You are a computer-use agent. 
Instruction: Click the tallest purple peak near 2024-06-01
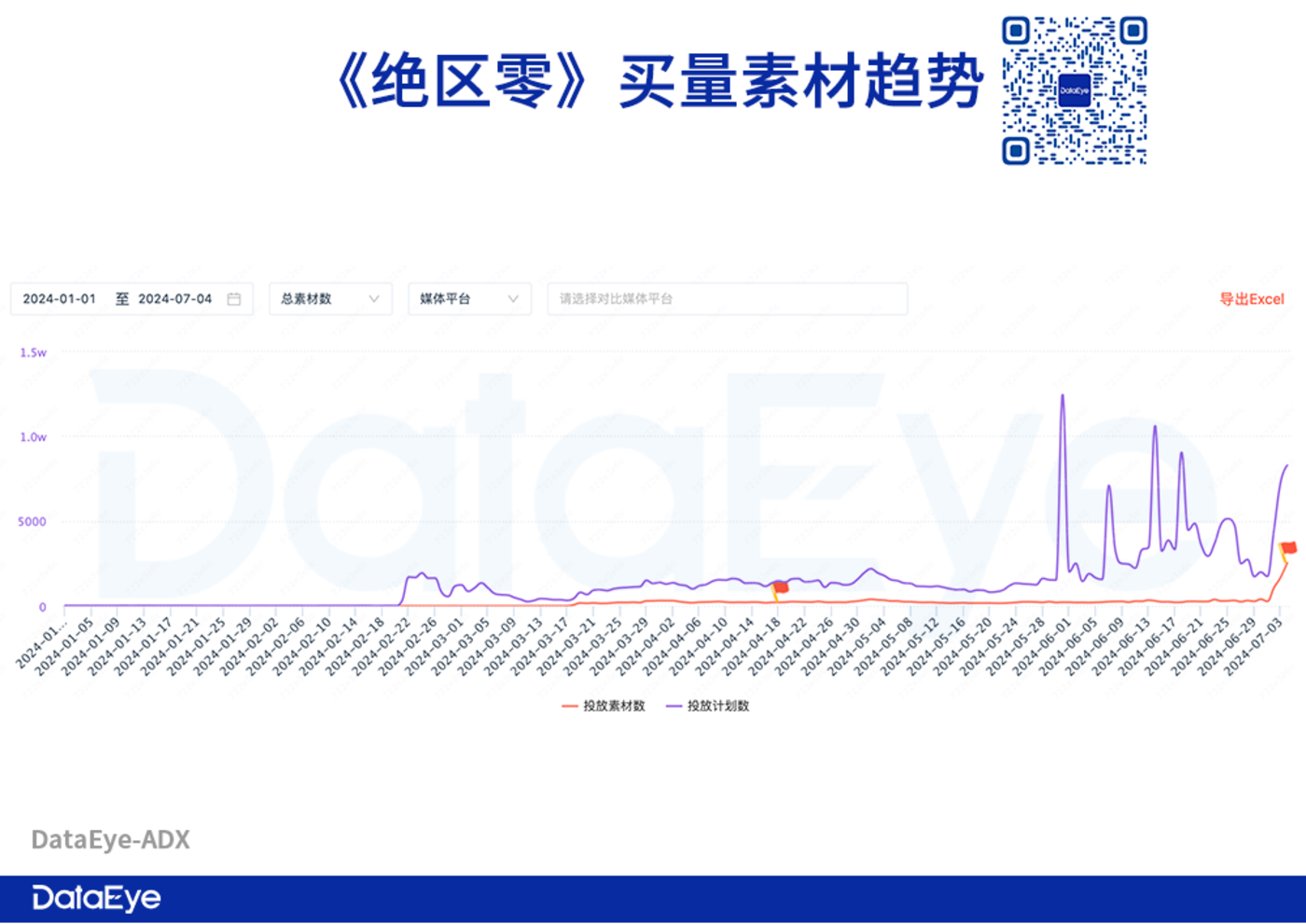1062,396
